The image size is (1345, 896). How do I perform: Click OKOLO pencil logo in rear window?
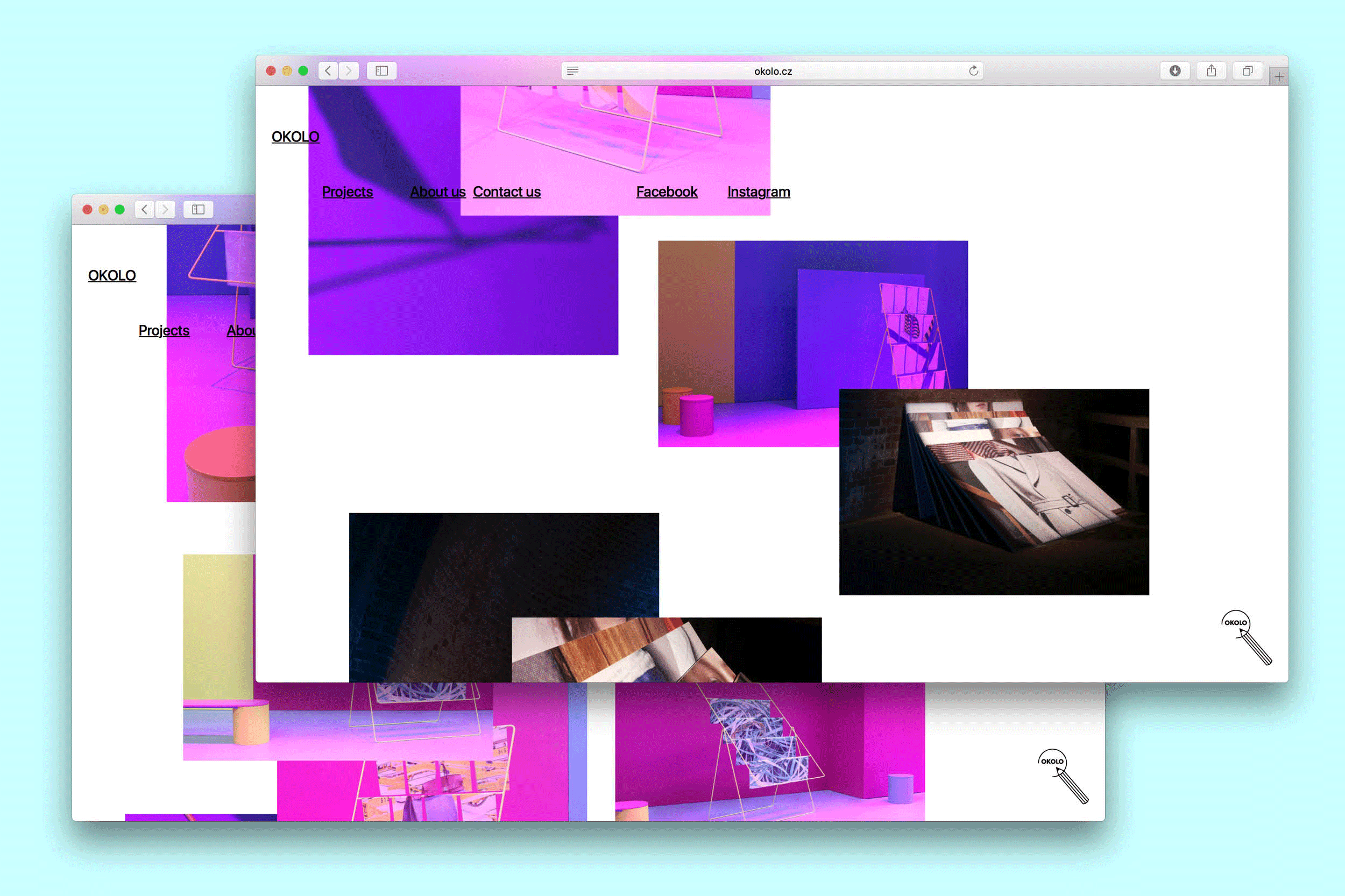pyautogui.click(x=1063, y=777)
